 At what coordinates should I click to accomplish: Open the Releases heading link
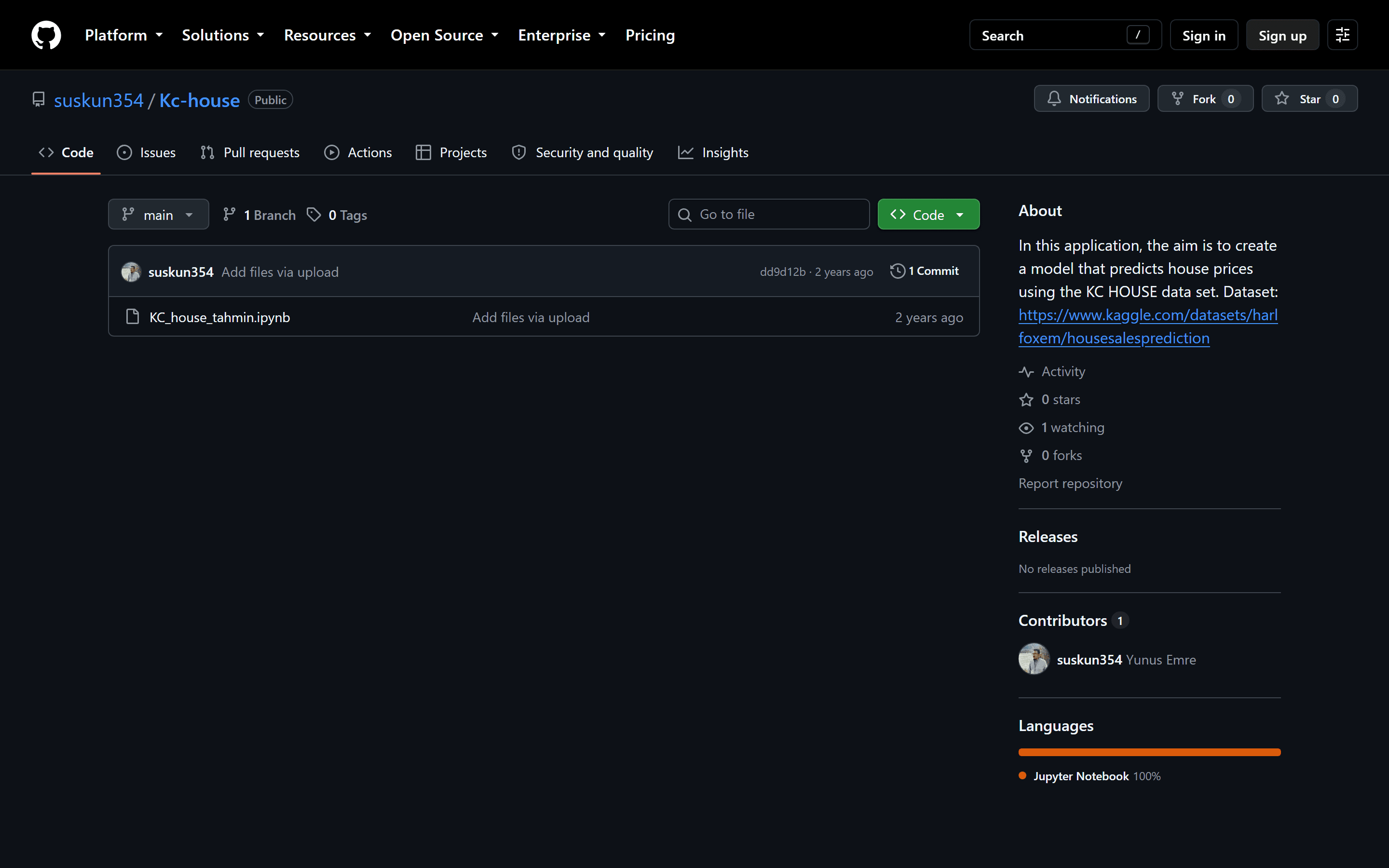(1048, 536)
